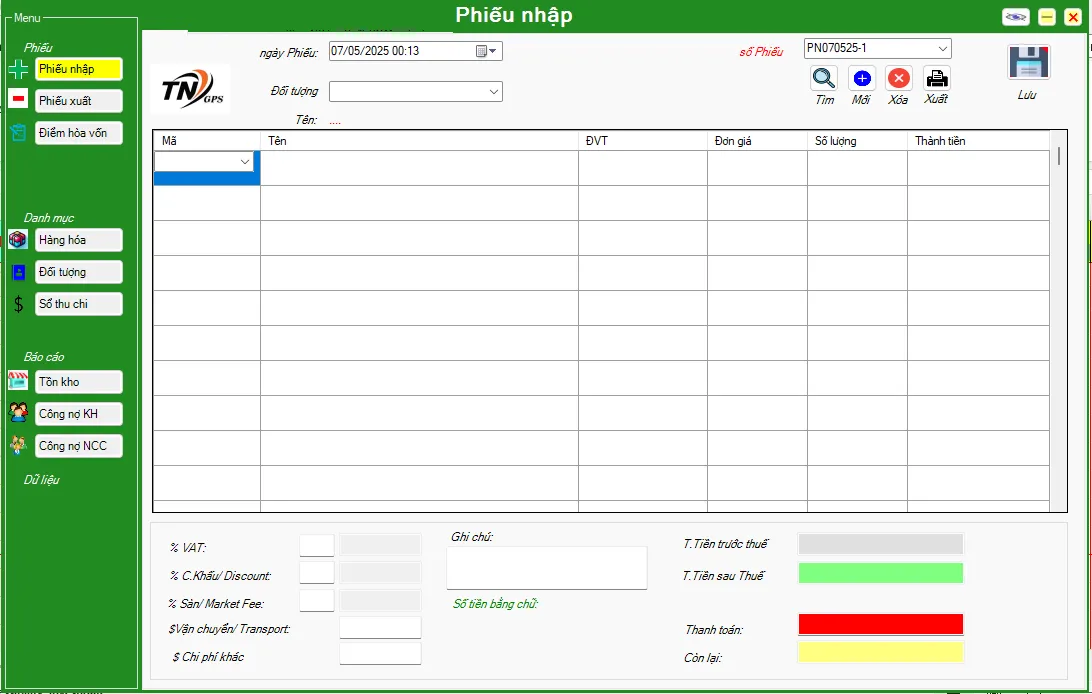This screenshot has width=1092, height=694.
Task: Print voucher with Xuất printer icon
Action: click(x=937, y=78)
